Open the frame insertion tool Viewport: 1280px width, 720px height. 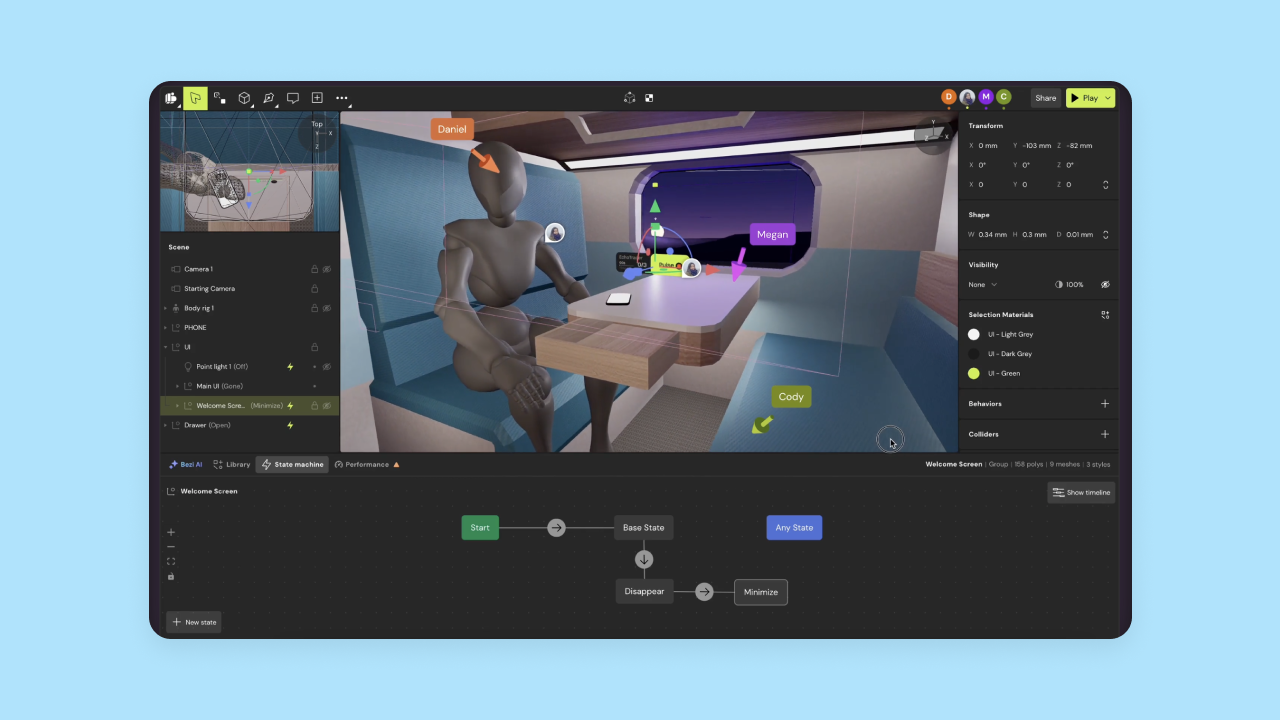(x=317, y=98)
